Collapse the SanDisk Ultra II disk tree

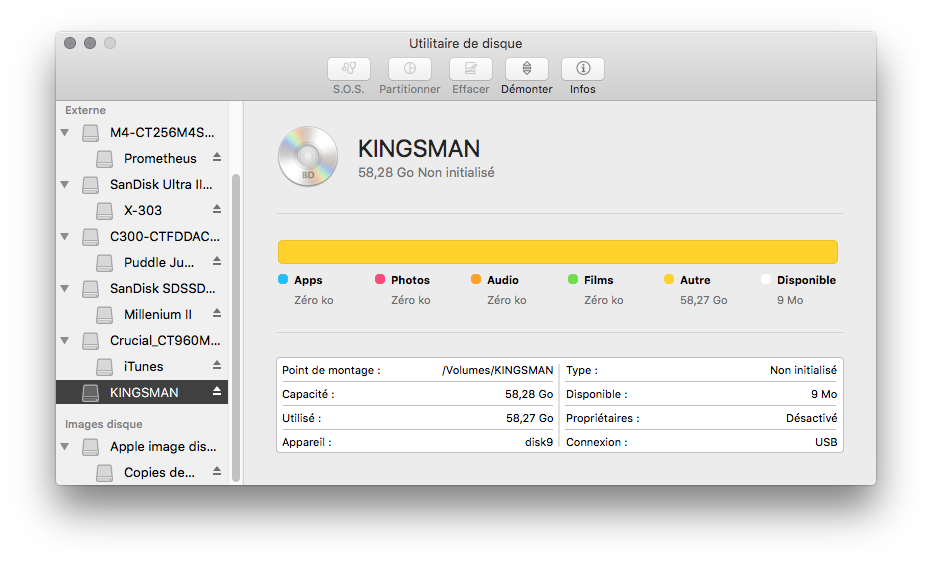coord(65,185)
